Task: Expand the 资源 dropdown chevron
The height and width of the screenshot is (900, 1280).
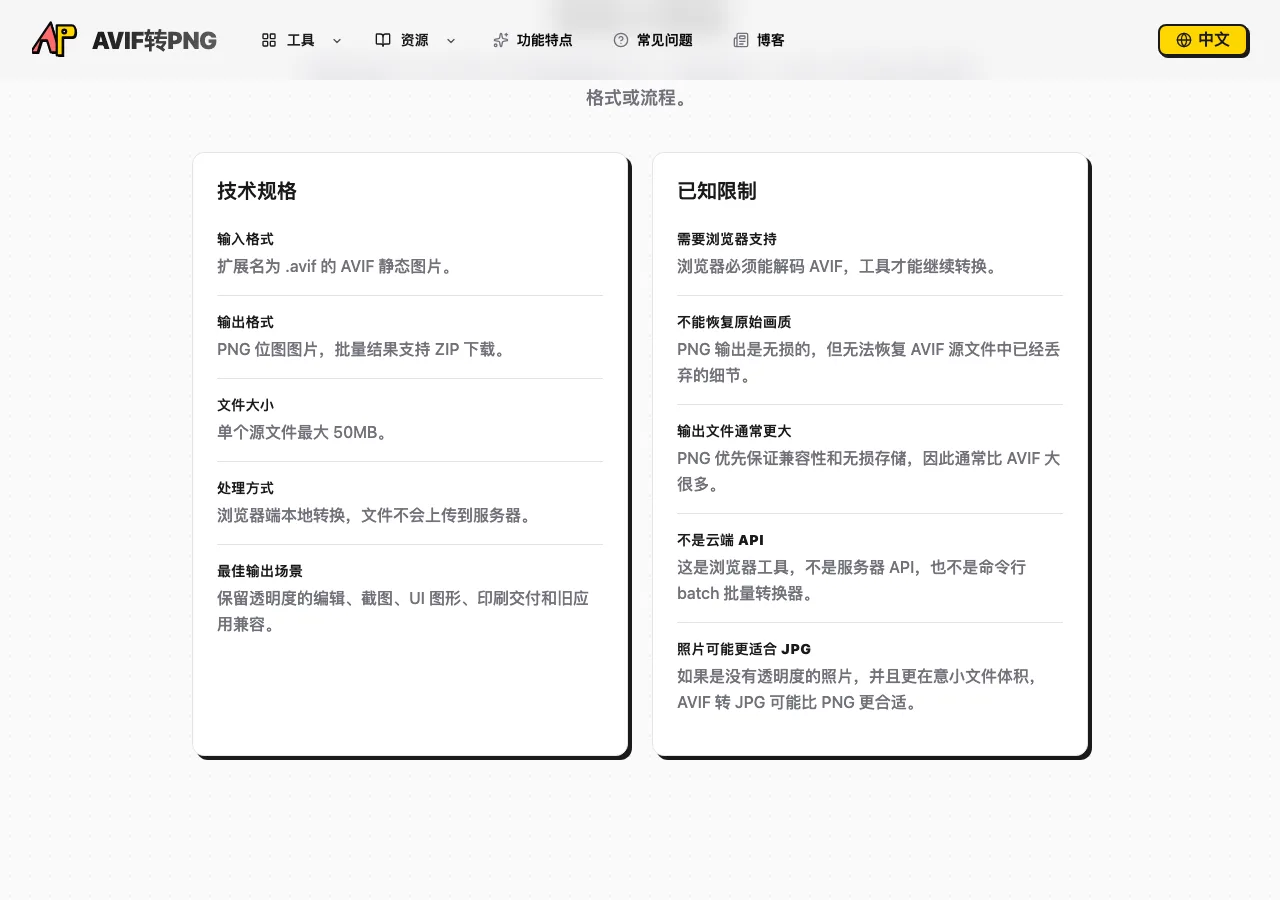Action: coord(451,40)
